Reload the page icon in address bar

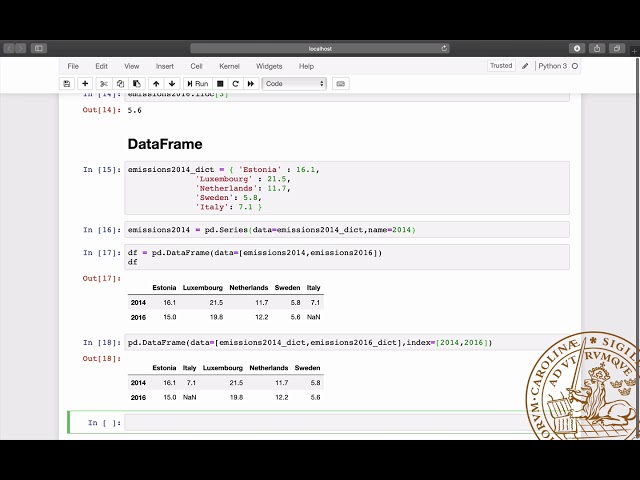click(x=444, y=49)
